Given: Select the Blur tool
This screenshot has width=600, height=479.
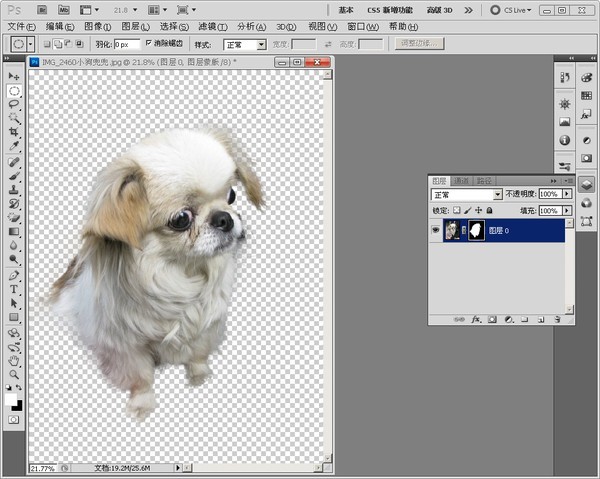Looking at the screenshot, I should click(x=14, y=245).
